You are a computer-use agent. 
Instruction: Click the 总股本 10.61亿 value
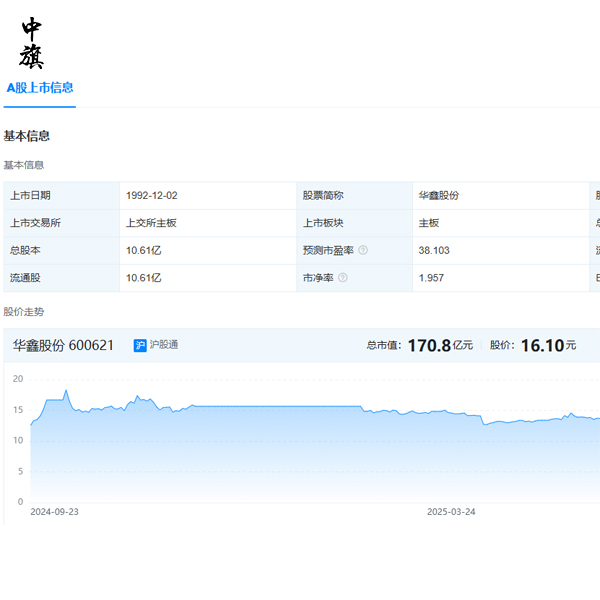pos(144,250)
